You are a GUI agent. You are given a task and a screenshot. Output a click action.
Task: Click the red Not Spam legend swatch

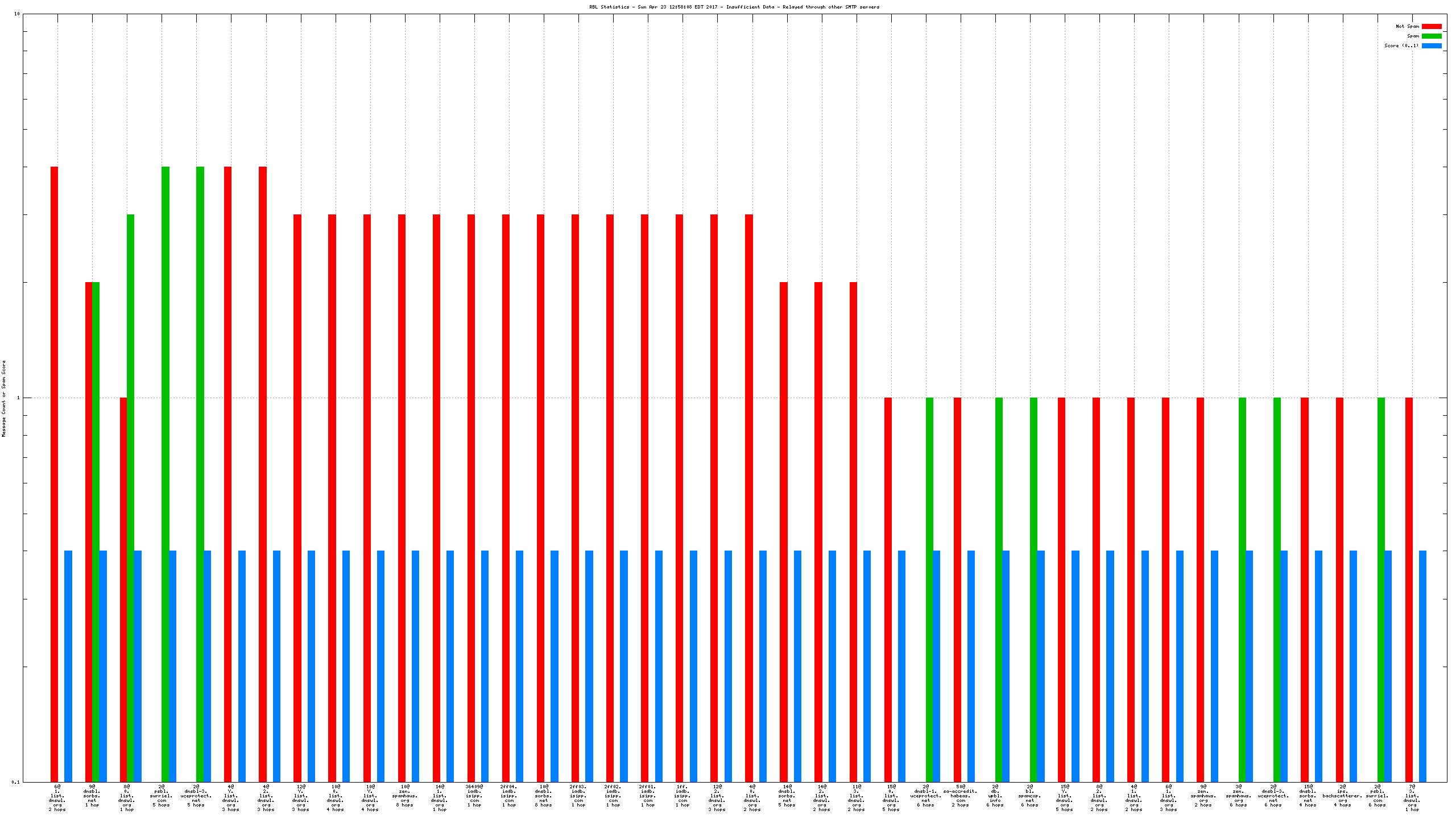[x=1431, y=26]
